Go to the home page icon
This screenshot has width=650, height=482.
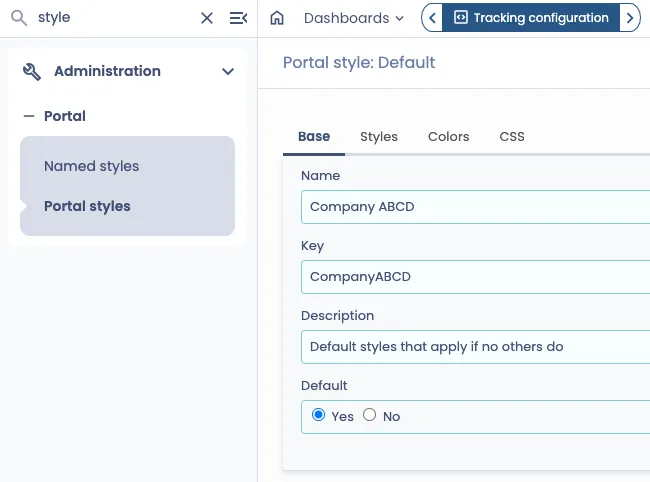(x=277, y=18)
